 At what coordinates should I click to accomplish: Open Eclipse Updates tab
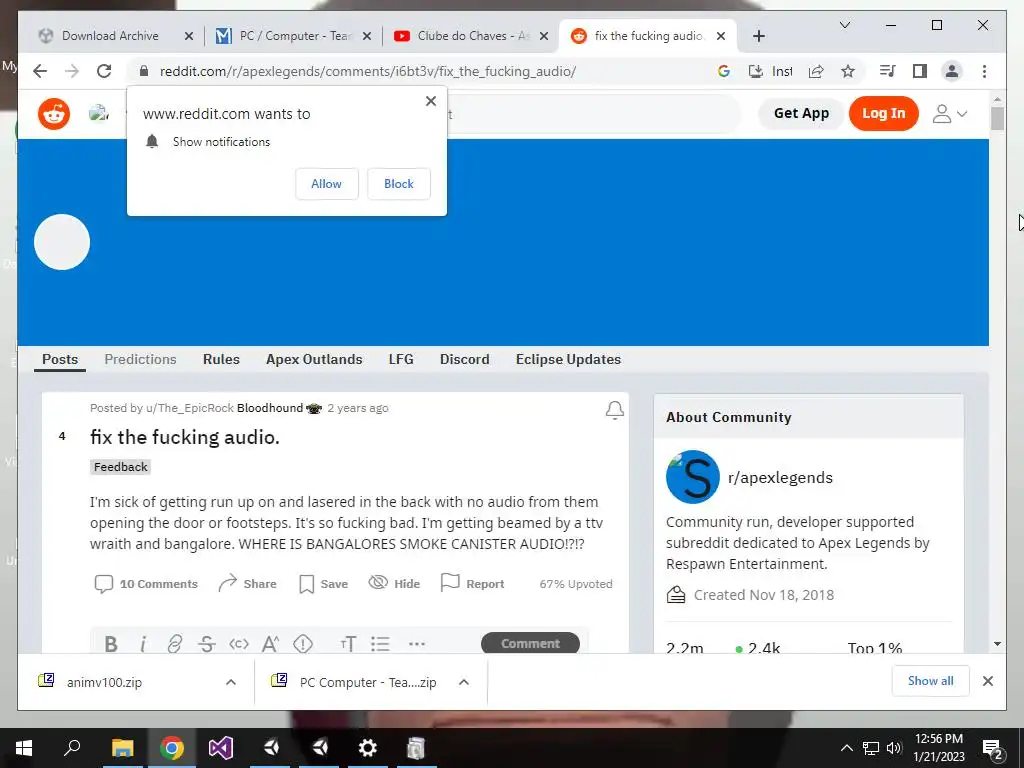tap(568, 359)
